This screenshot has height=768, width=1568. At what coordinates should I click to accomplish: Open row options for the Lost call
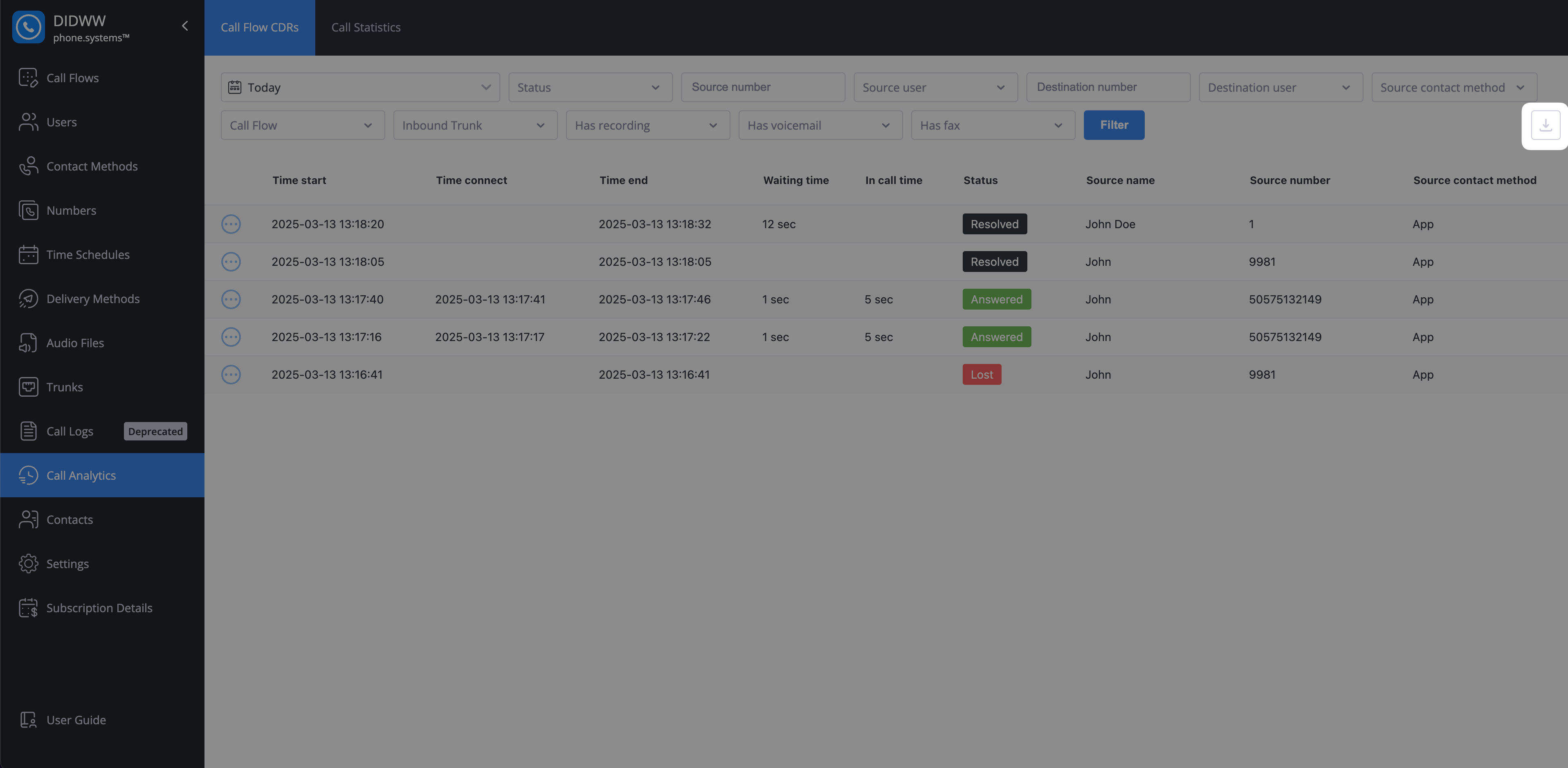[231, 374]
